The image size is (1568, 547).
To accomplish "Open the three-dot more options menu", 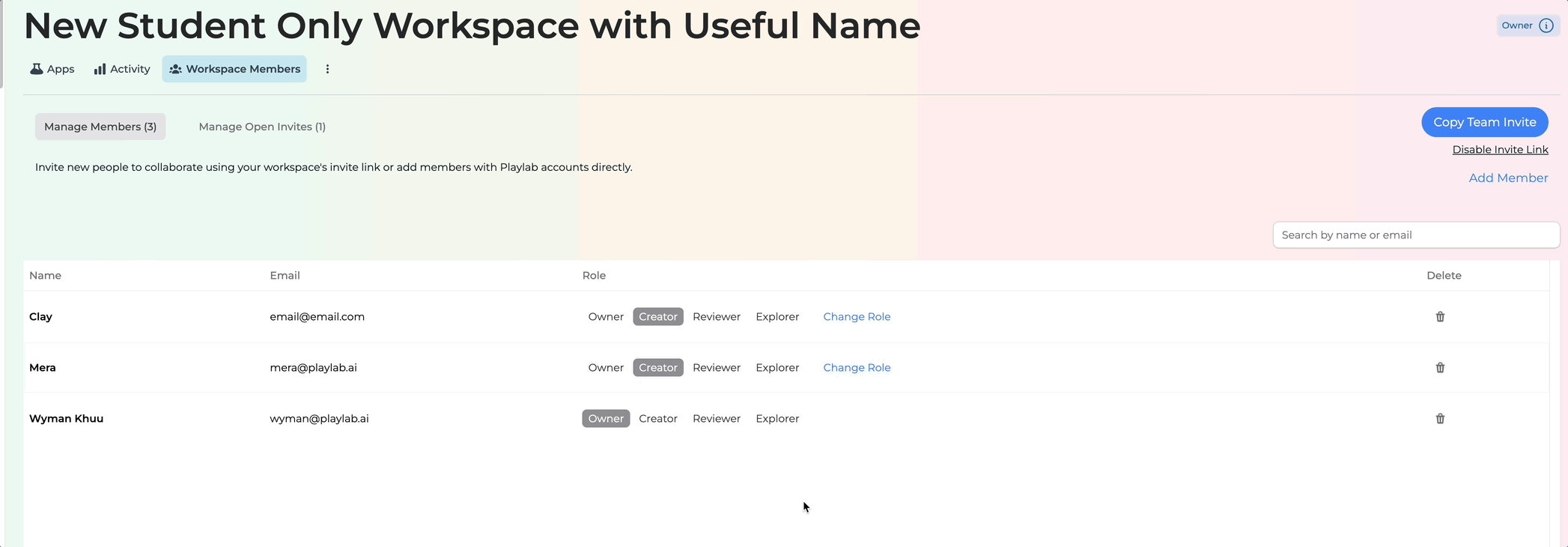I will coord(327,69).
